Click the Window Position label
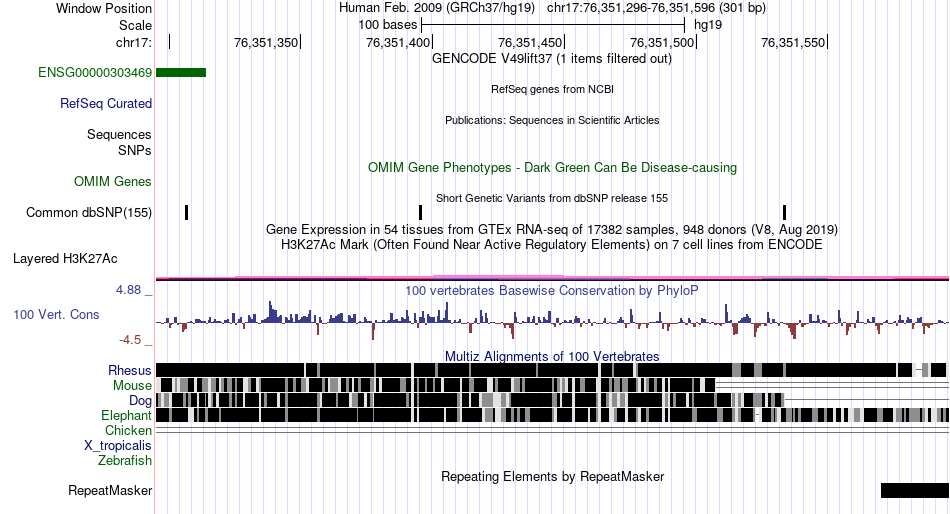The image size is (950, 514). (104, 8)
